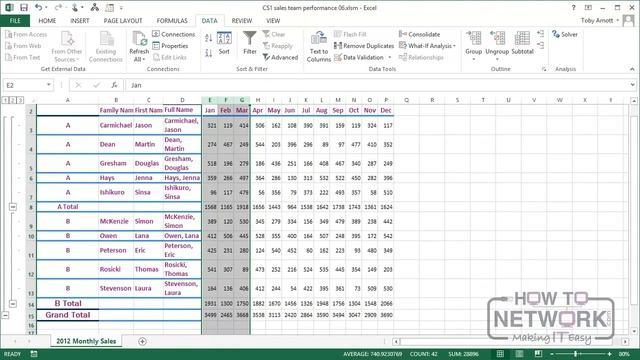Launch the Solver add-in
Viewport: 640px width, 360px height.
coord(565,34)
